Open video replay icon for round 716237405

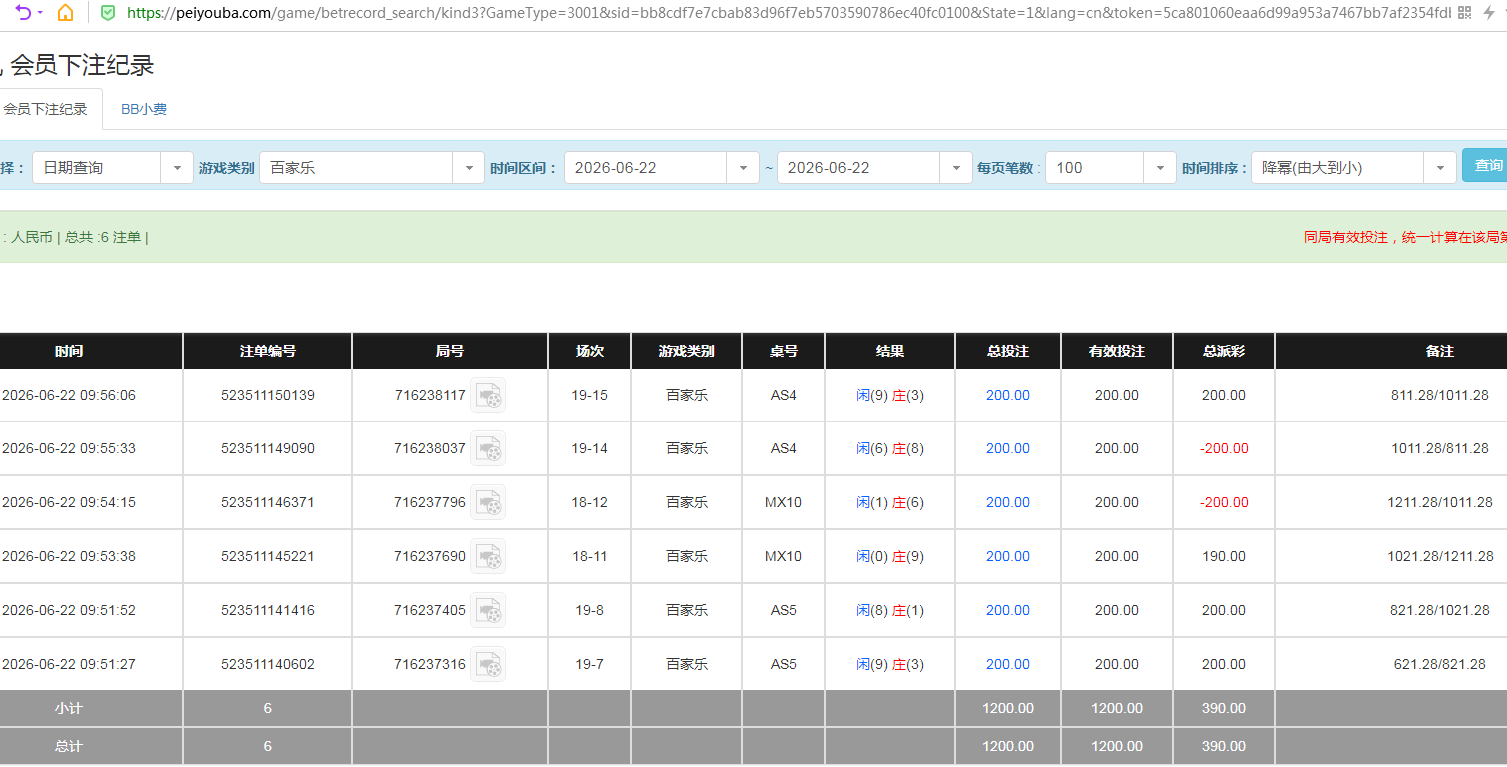[x=488, y=610]
